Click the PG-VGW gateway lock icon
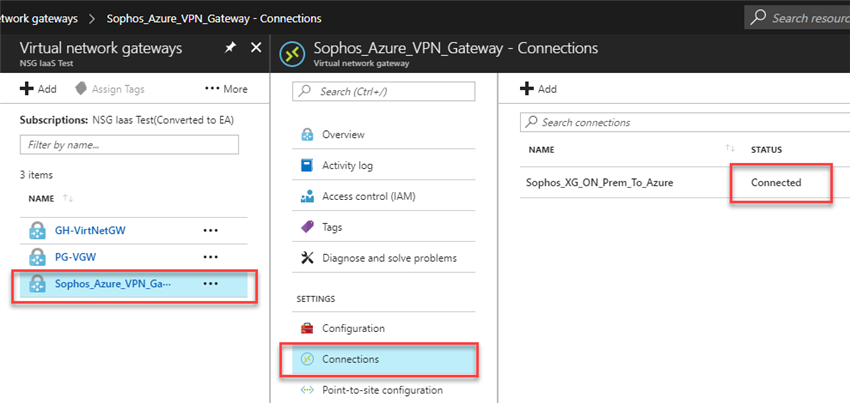The width and height of the screenshot is (850, 403). click(x=37, y=257)
